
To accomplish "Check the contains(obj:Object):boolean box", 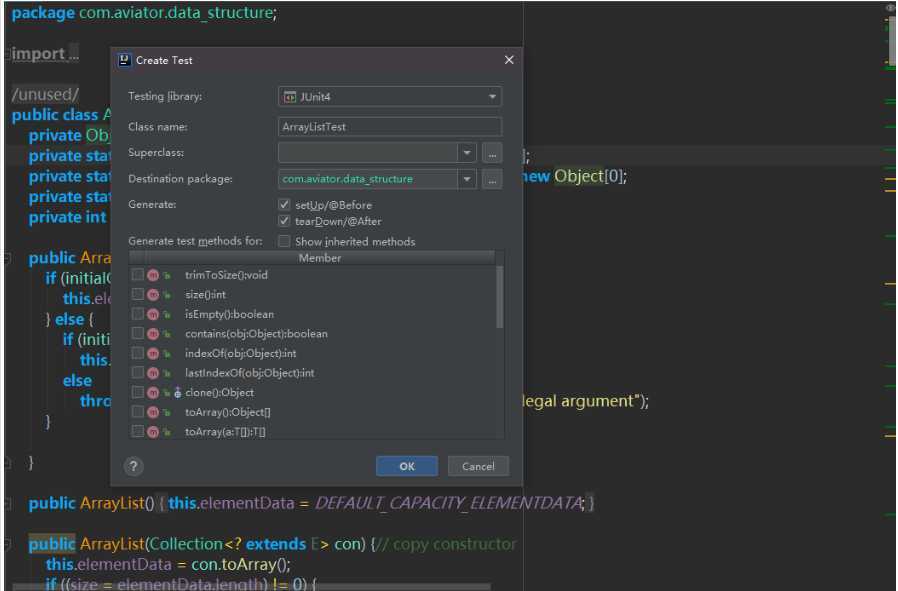I will [137, 333].
